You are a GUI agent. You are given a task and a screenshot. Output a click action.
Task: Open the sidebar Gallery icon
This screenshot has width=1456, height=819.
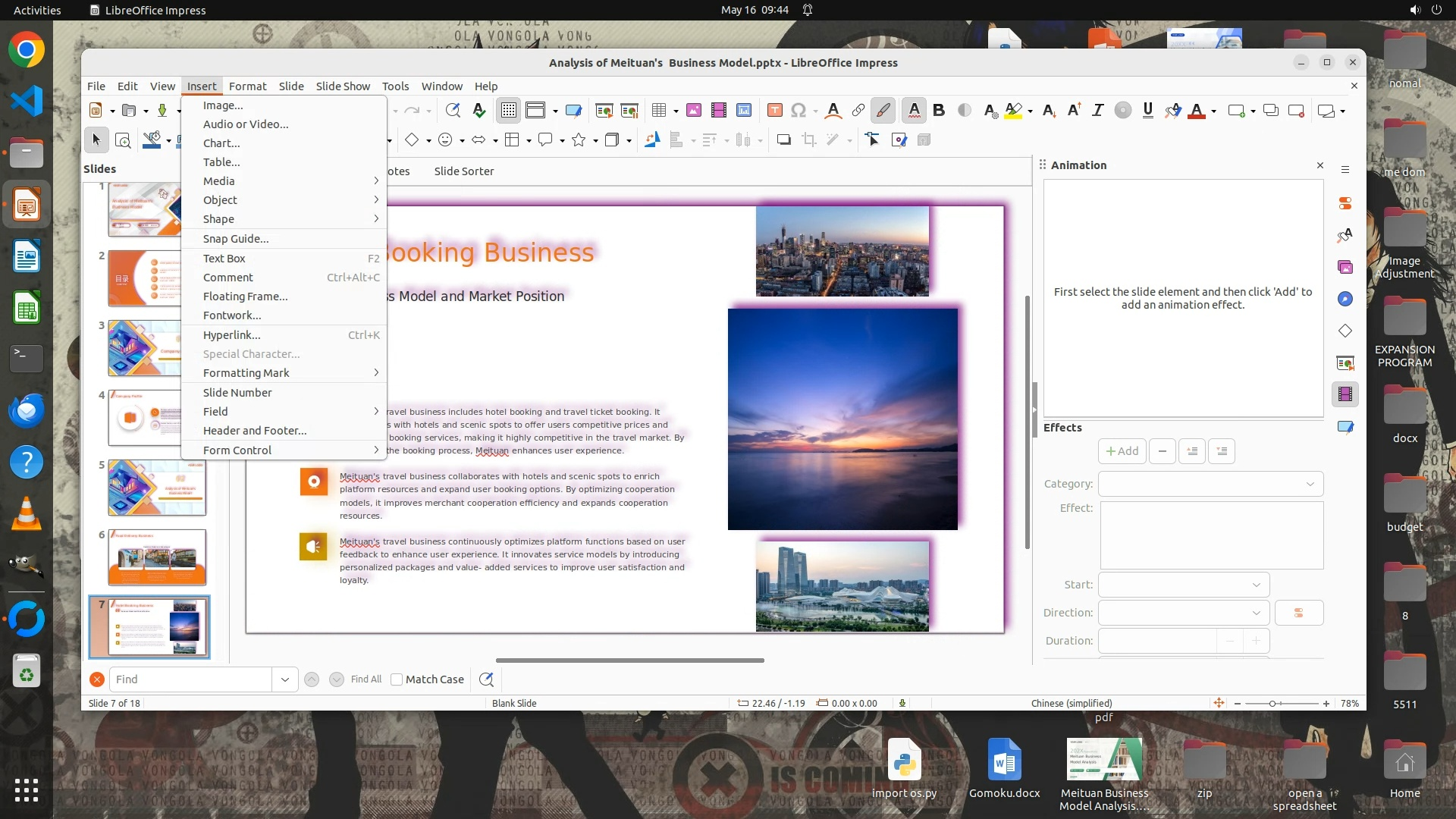(x=1345, y=267)
